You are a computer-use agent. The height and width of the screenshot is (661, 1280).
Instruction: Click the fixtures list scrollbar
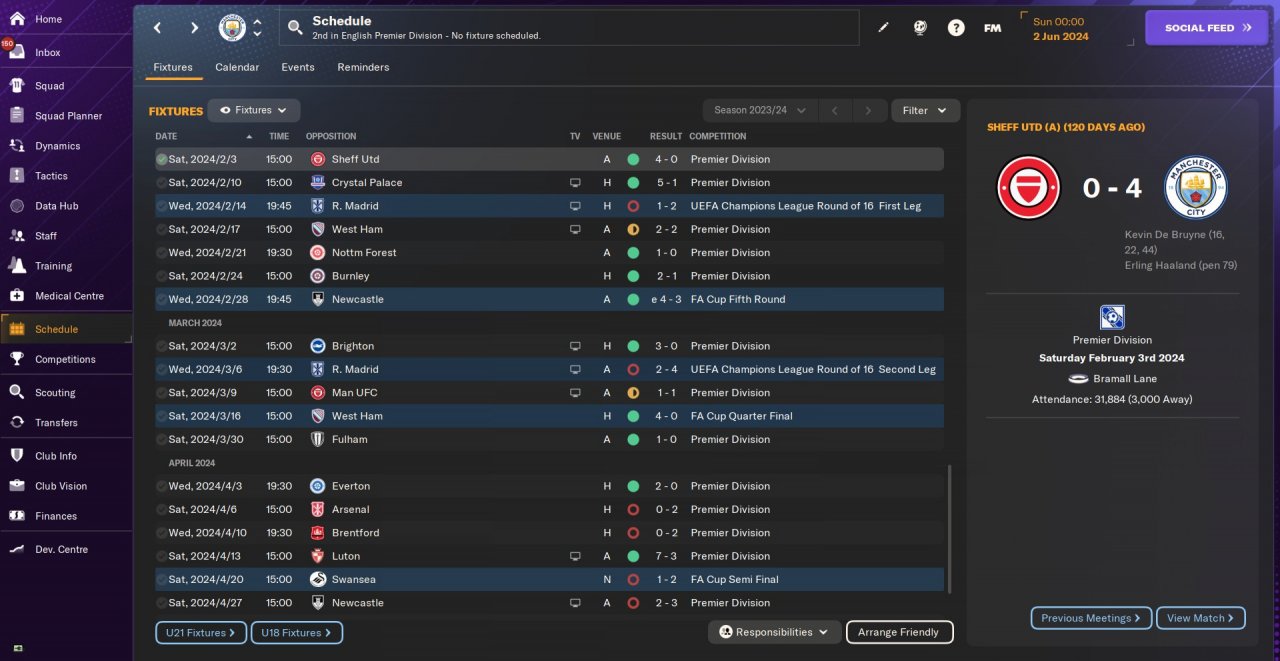(948, 529)
